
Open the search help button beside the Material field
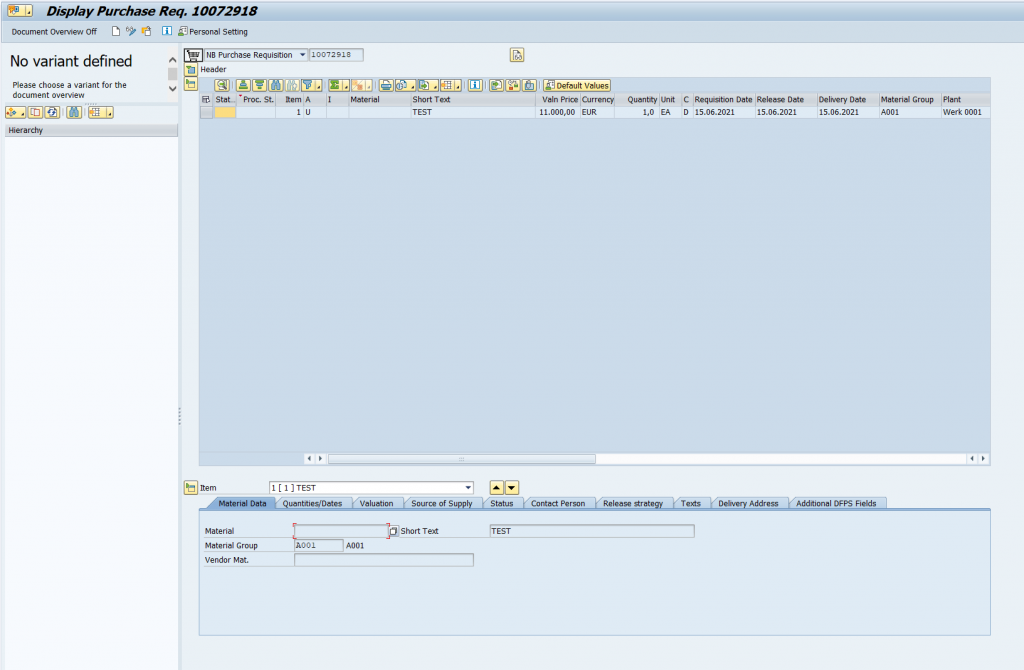click(x=394, y=532)
